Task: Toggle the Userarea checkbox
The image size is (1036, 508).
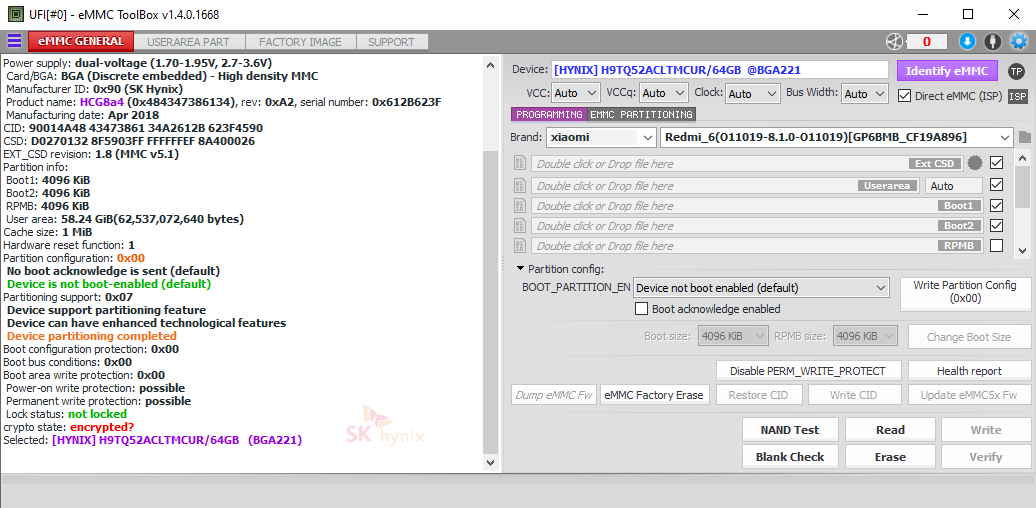Action: [x=996, y=185]
